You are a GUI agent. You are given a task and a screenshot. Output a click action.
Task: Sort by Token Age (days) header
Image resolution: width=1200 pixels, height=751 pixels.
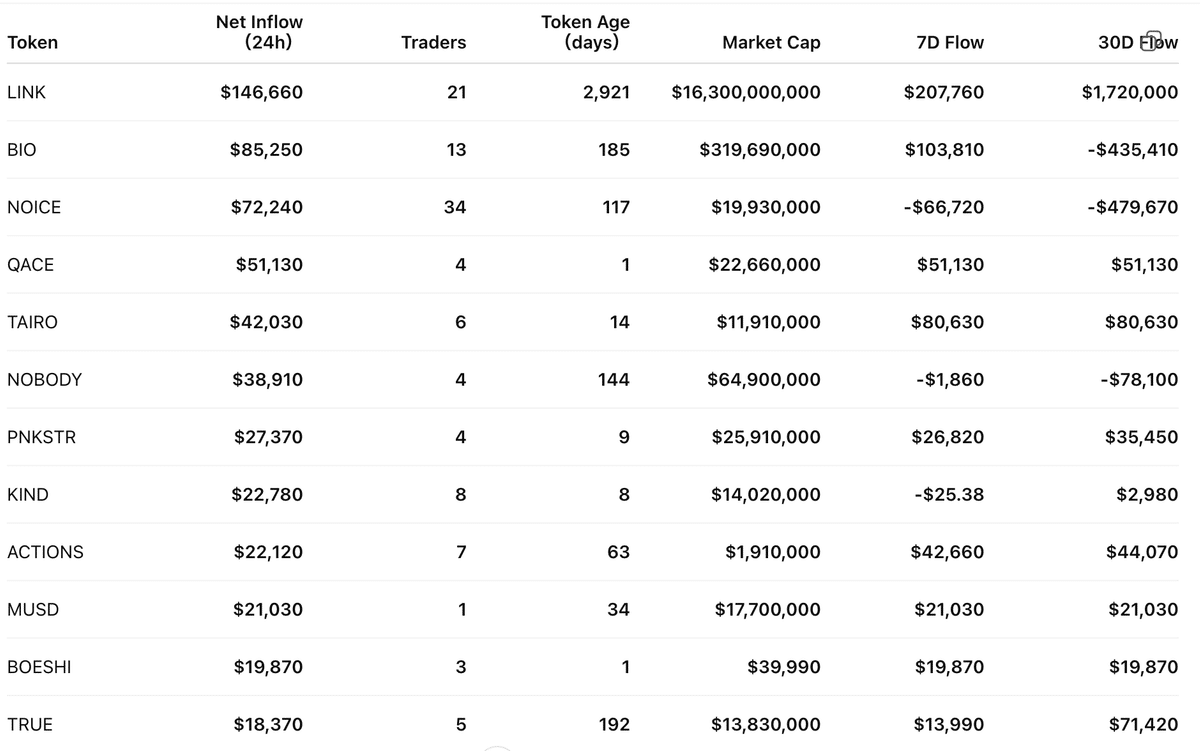coord(585,32)
